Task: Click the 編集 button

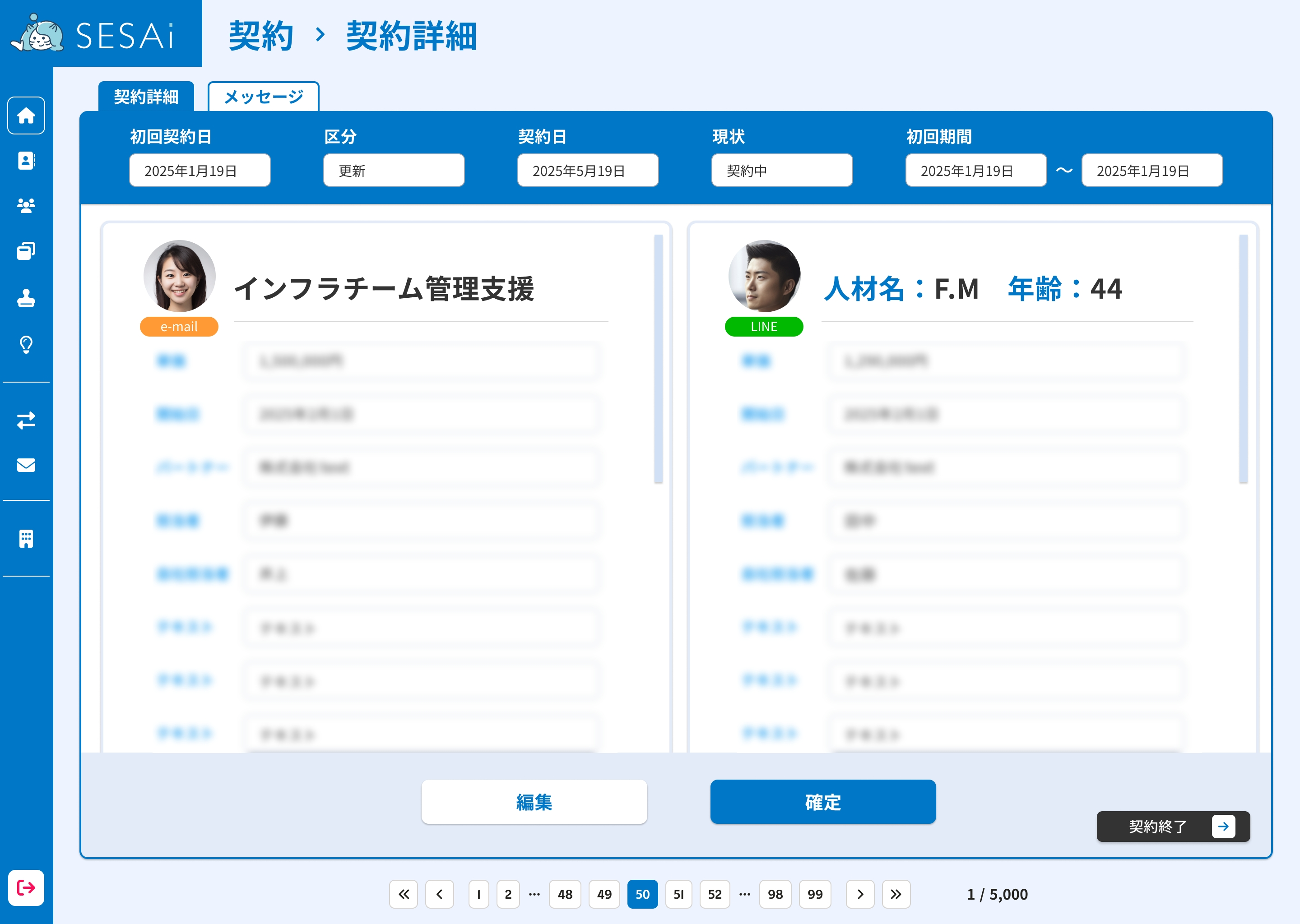Action: tap(534, 802)
